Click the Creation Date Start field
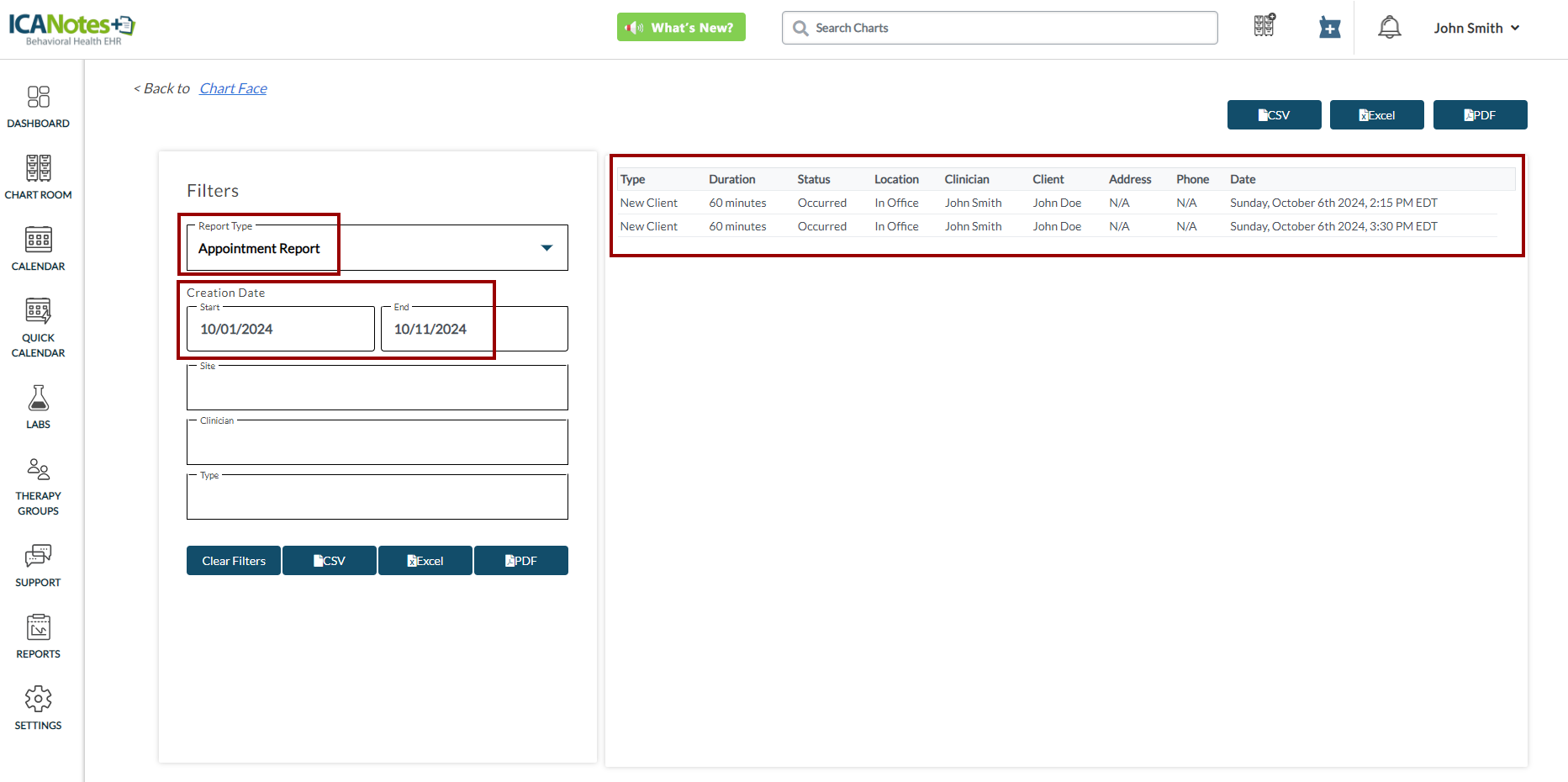The width and height of the screenshot is (1568, 782). (280, 330)
